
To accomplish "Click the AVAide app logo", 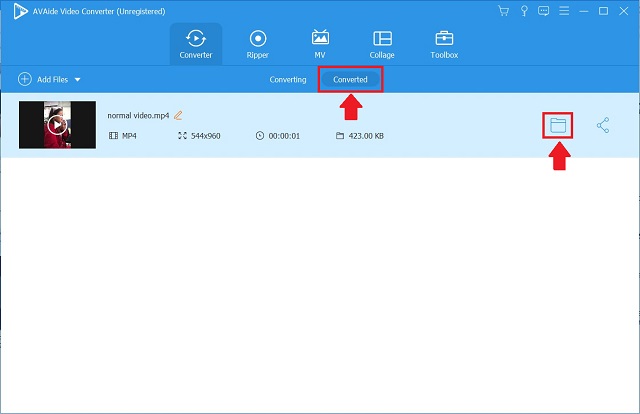I will point(20,11).
